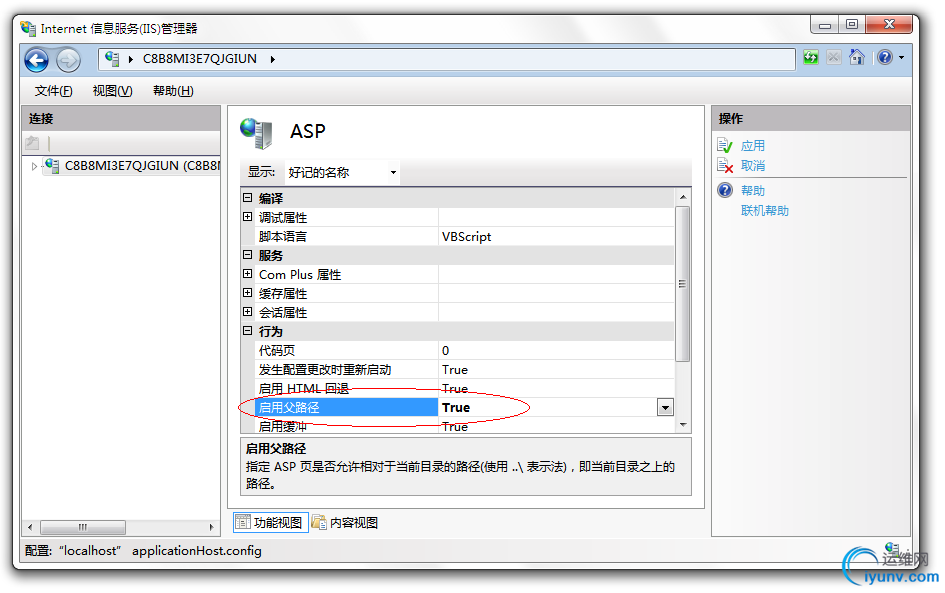Open the dropdown arrow beside the toolbar help icon
Image resolution: width=945 pixels, height=593 pixels.
coord(902,58)
